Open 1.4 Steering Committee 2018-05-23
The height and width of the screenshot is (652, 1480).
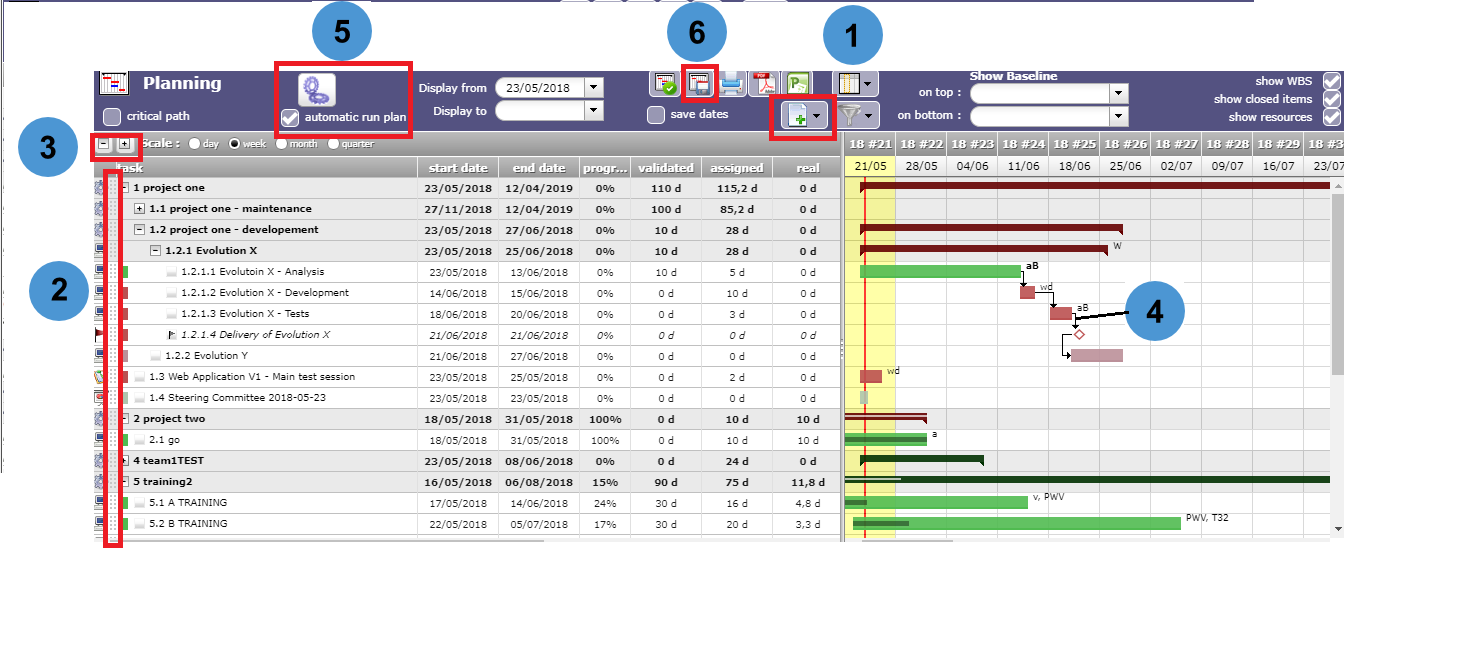point(237,398)
